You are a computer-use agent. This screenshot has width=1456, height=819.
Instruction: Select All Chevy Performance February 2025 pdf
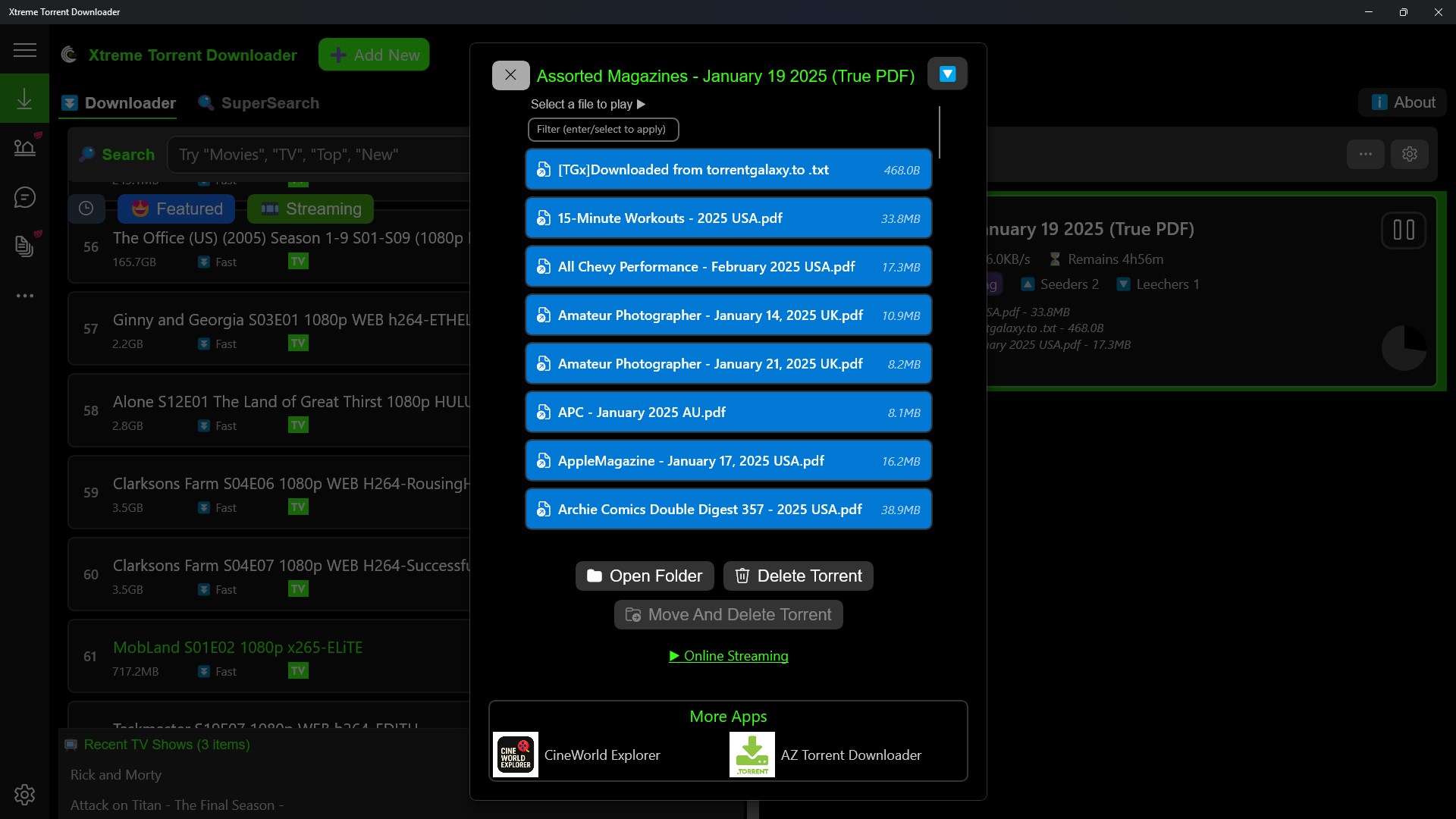728,267
